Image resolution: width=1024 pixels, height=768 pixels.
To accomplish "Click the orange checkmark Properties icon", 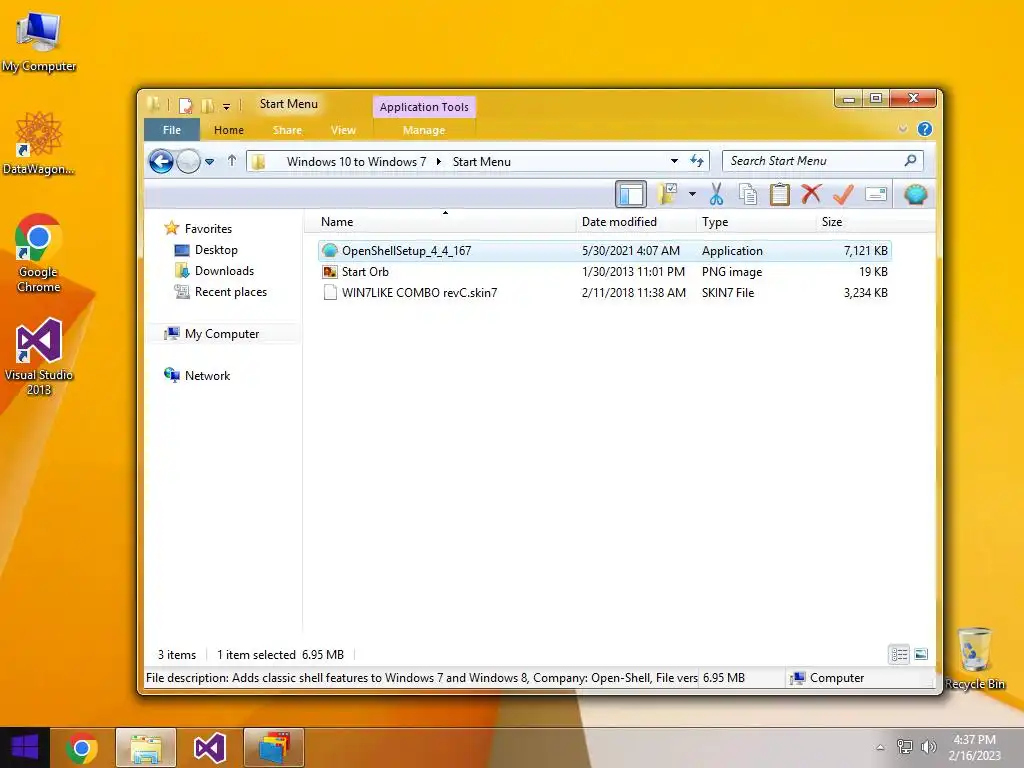I will (843, 194).
